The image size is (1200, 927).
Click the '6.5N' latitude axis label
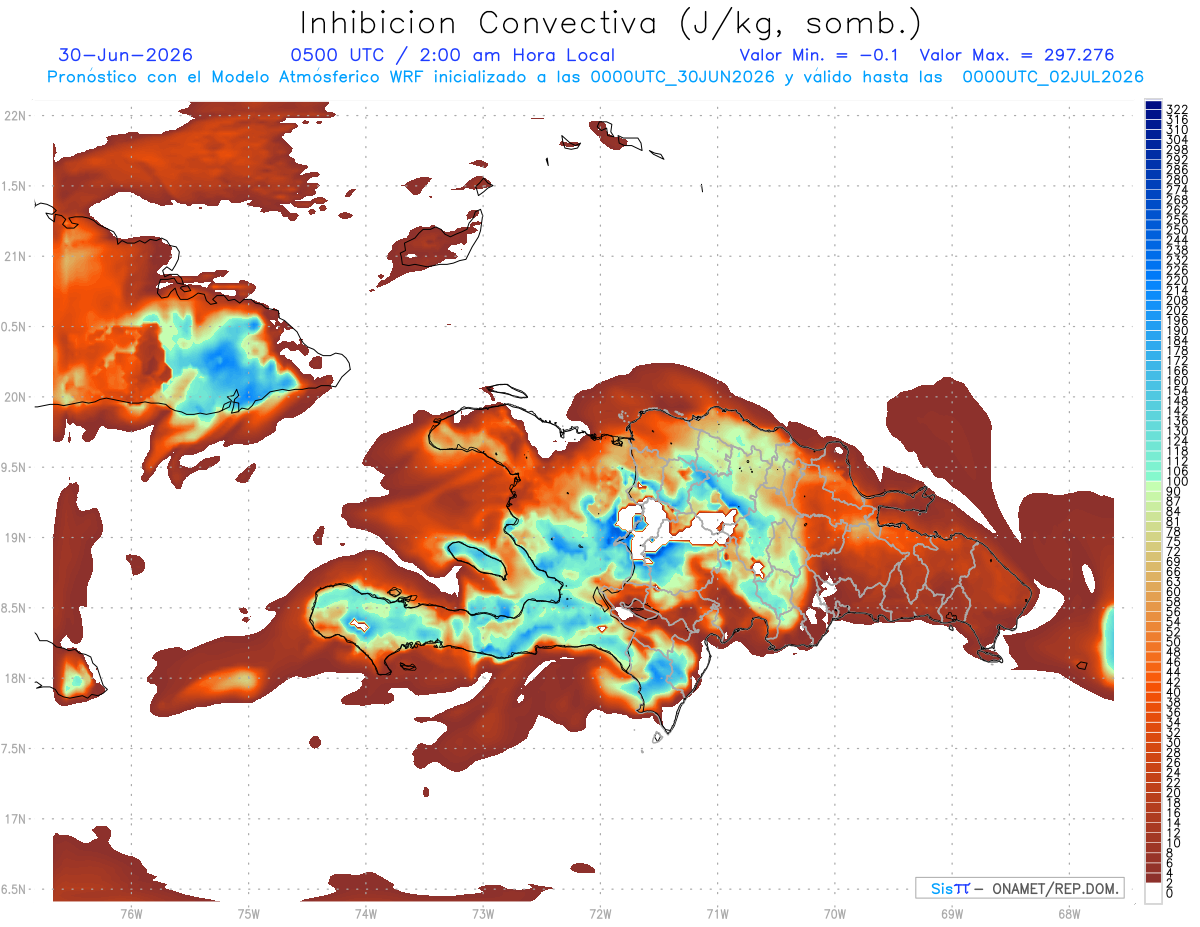(x=14, y=889)
